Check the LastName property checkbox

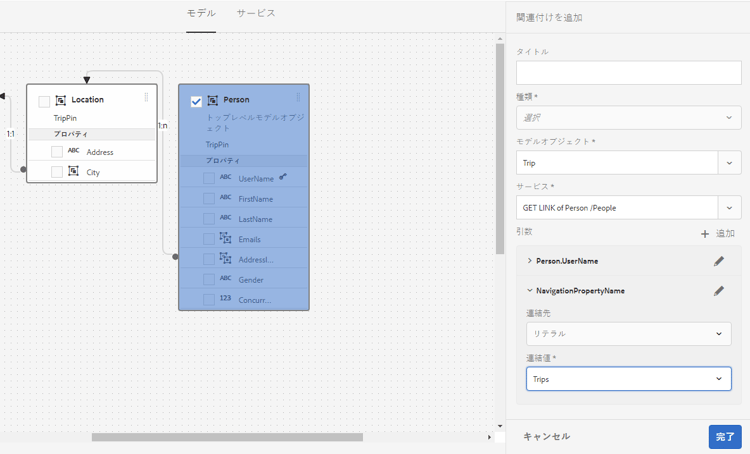tap(209, 219)
